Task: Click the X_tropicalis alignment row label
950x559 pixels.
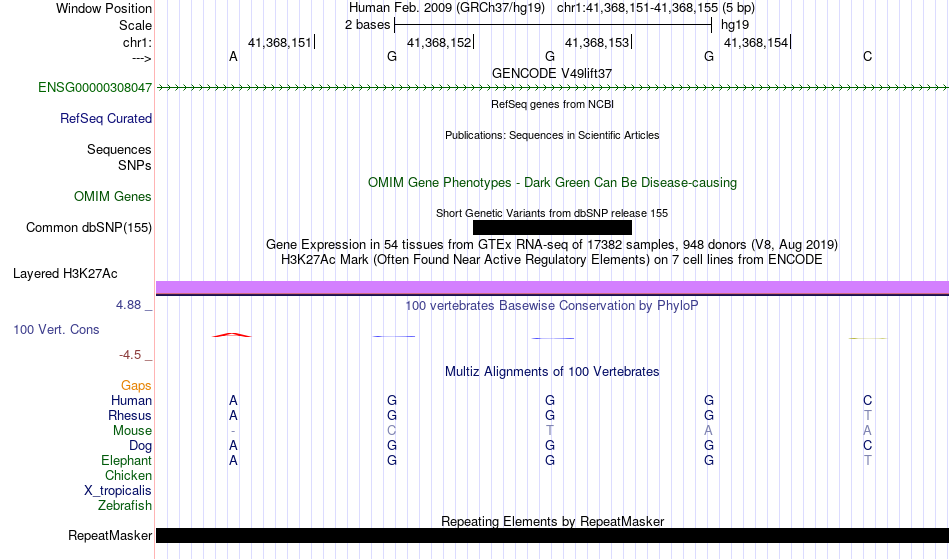Action: click(x=118, y=491)
